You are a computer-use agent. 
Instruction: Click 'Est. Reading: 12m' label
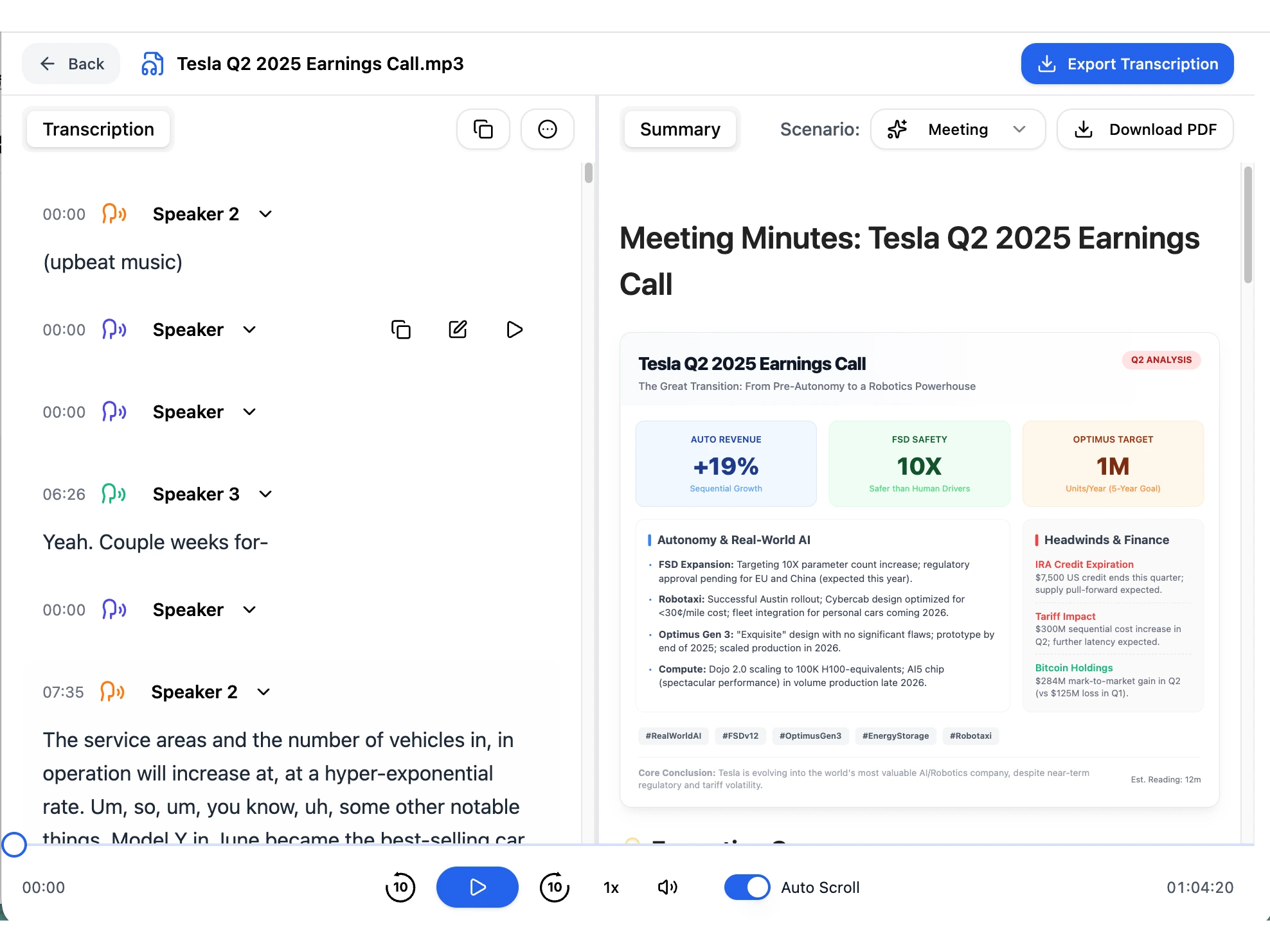(x=1166, y=779)
